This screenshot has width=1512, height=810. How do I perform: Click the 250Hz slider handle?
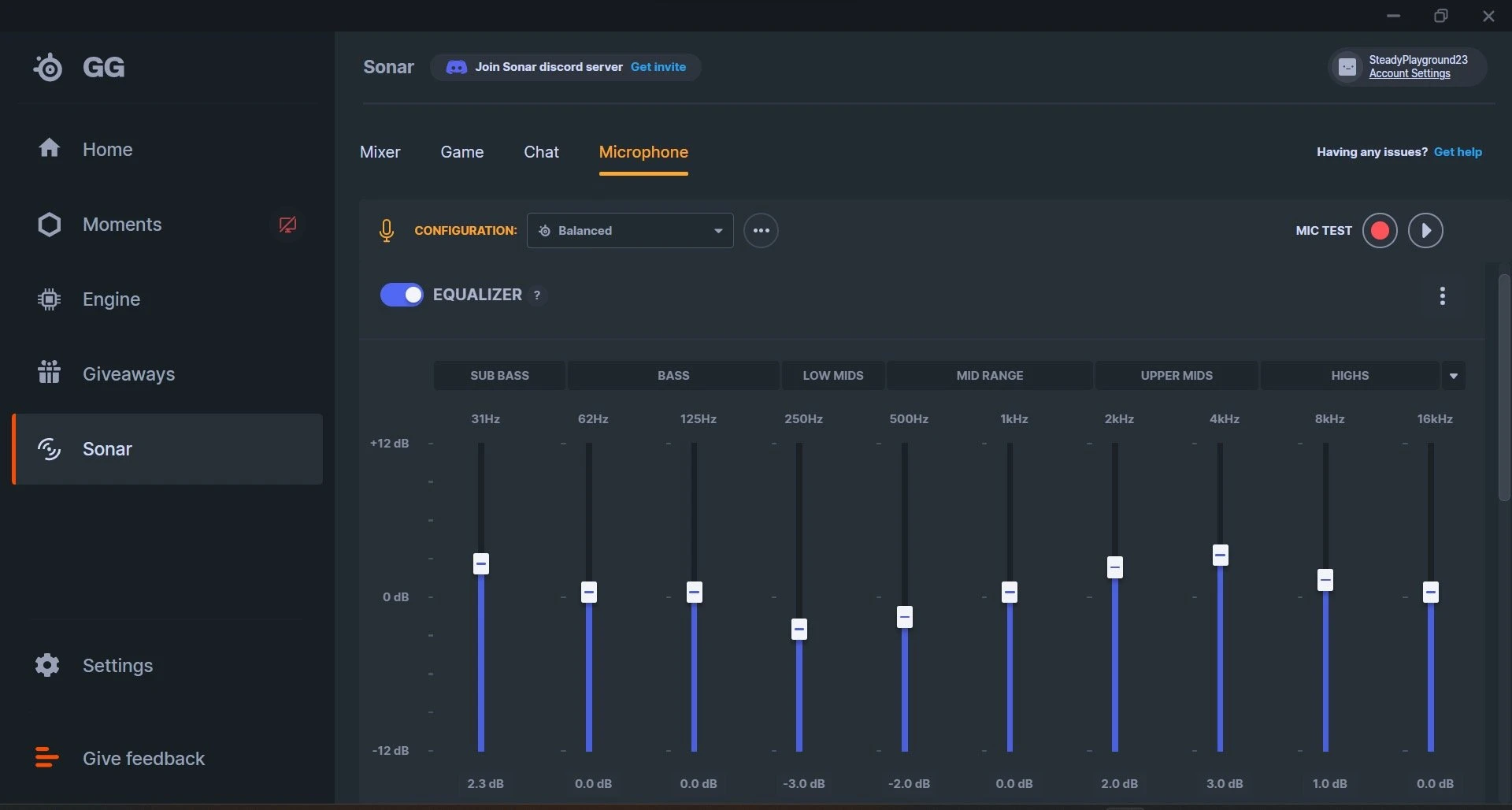click(799, 629)
